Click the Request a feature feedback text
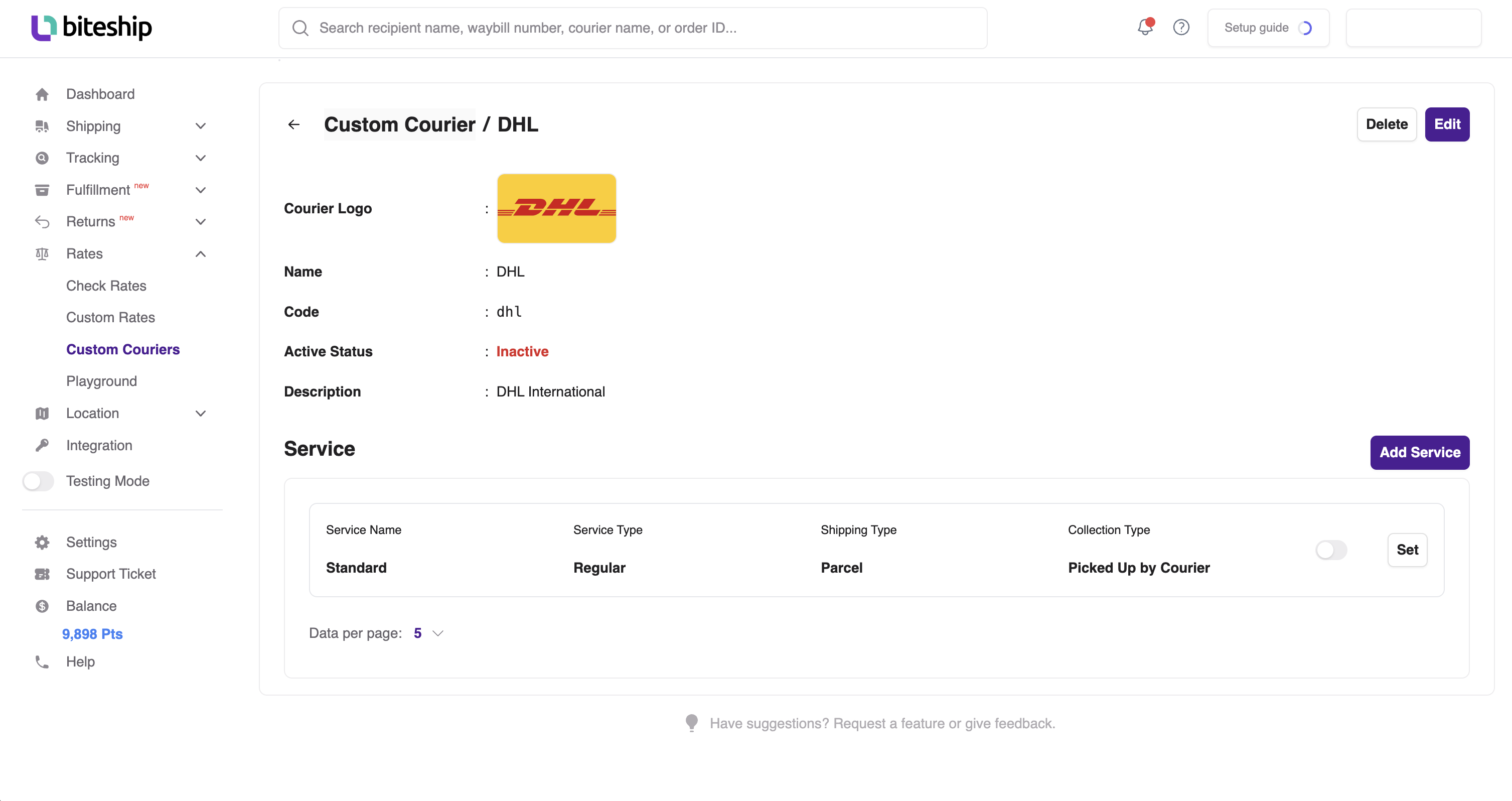Image resolution: width=1512 pixels, height=801 pixels. pyautogui.click(x=883, y=724)
